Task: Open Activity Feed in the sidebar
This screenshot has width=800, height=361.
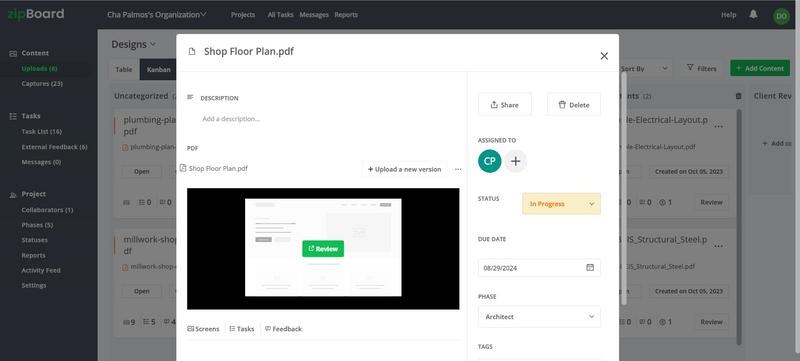Action: [x=41, y=270]
